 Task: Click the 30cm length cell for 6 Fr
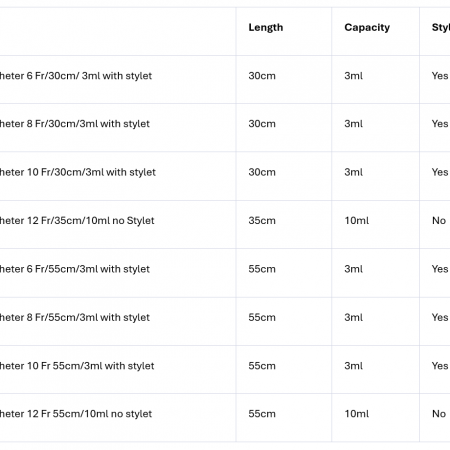point(262,76)
